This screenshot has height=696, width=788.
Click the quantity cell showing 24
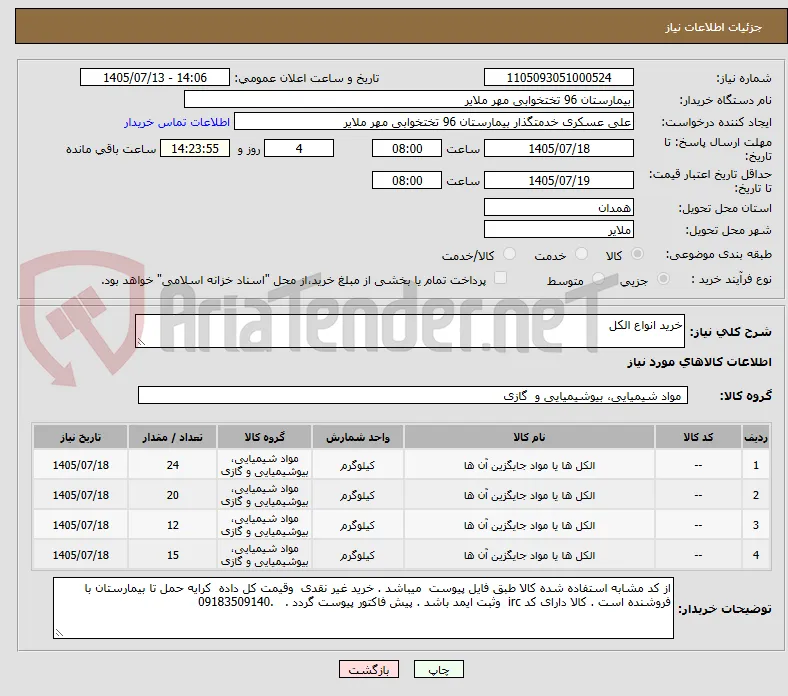pyautogui.click(x=172, y=465)
